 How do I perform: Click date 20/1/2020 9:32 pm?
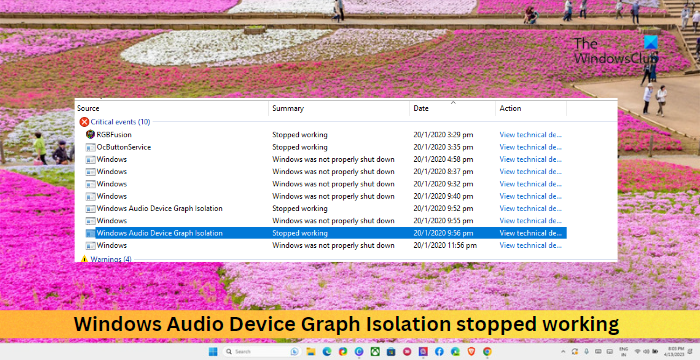pyautogui.click(x=443, y=184)
